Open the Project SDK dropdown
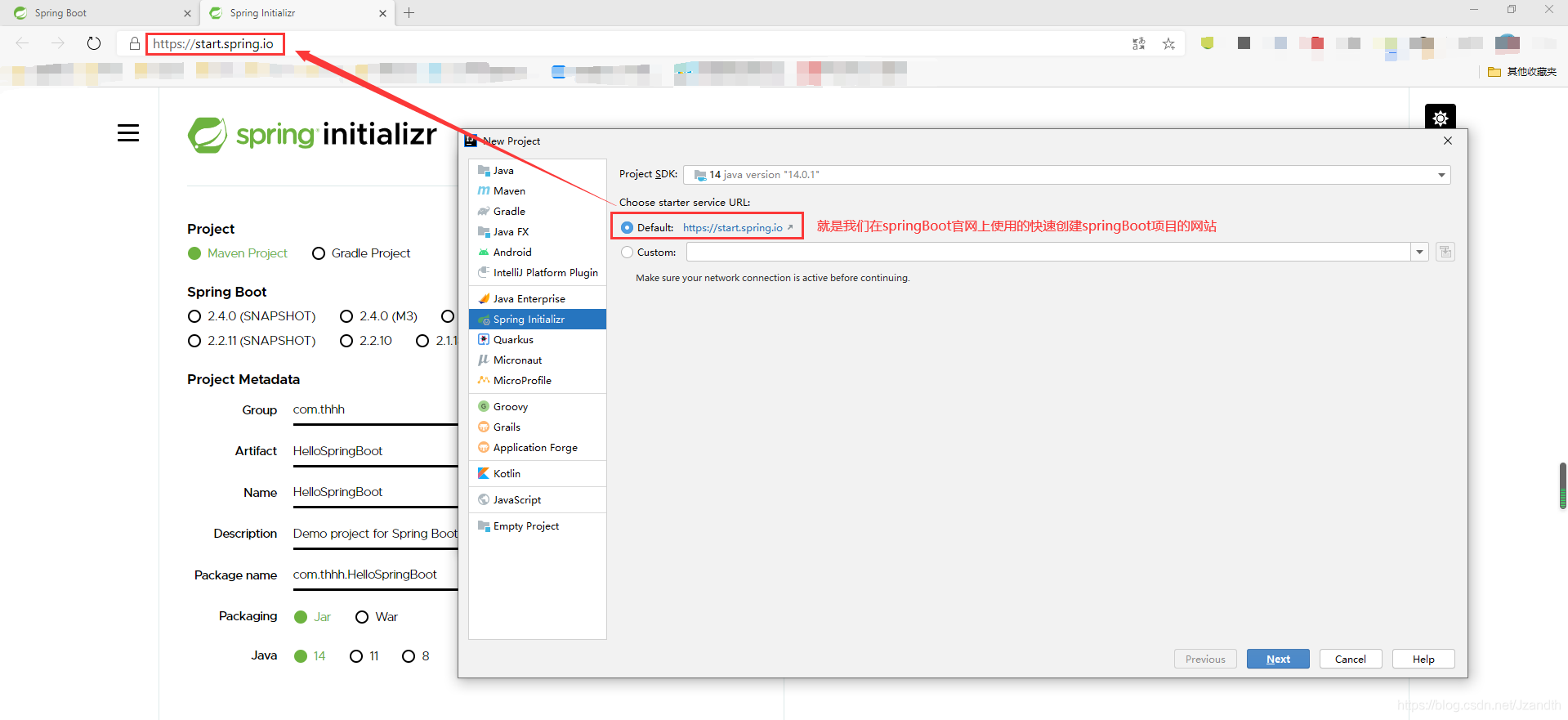This screenshot has height=720, width=1568. click(1067, 175)
